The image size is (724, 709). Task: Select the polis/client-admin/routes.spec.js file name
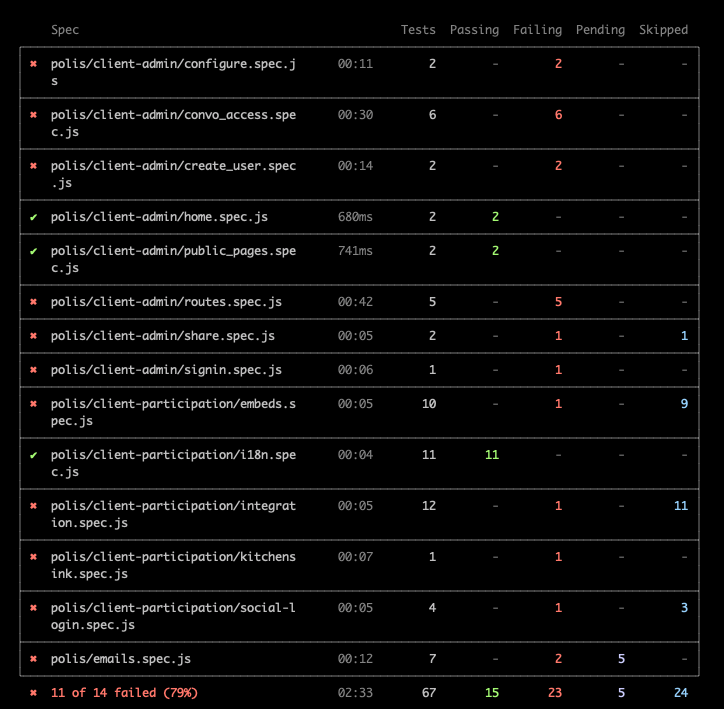point(166,302)
